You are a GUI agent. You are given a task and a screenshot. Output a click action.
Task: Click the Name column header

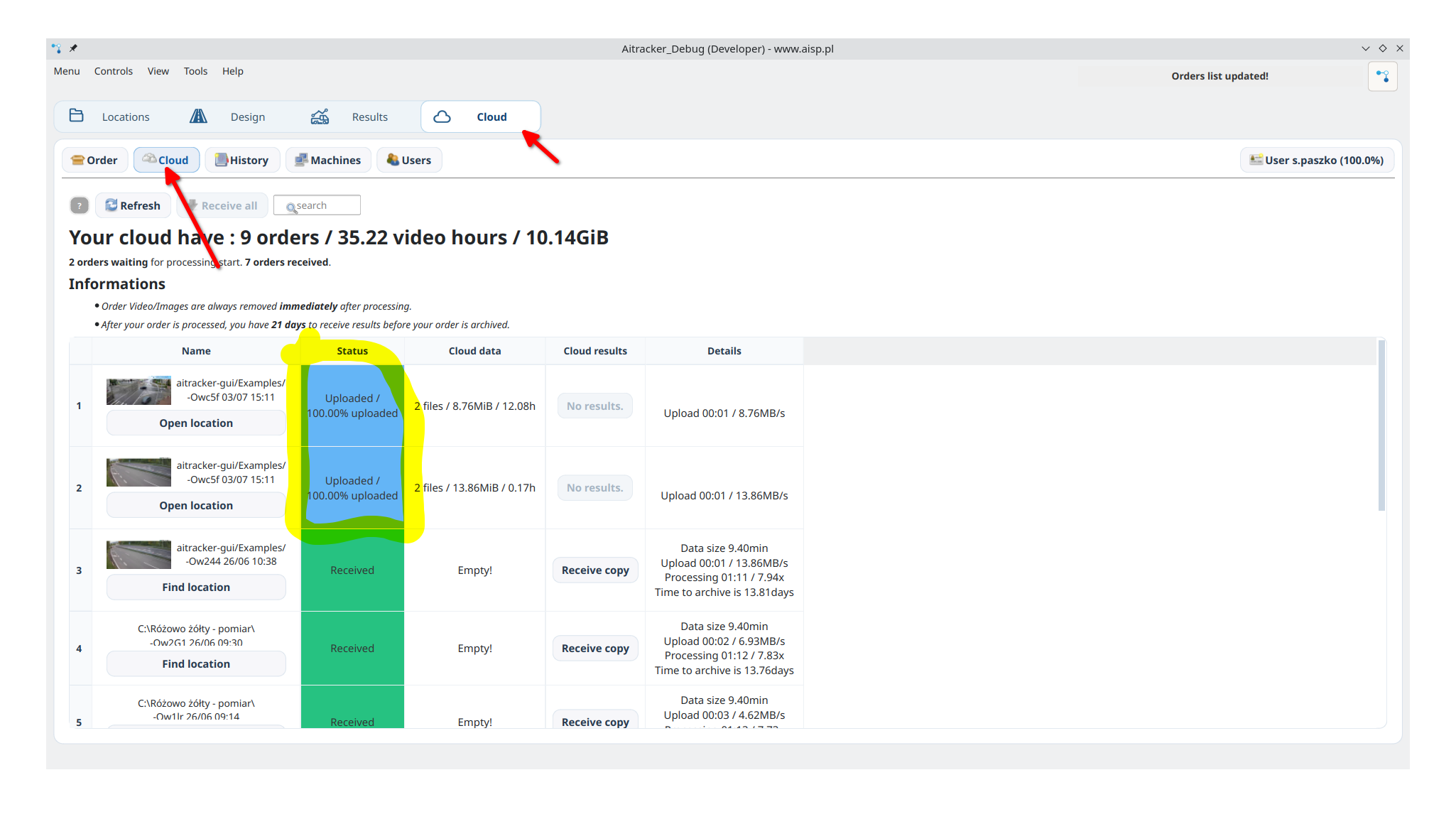pos(196,351)
